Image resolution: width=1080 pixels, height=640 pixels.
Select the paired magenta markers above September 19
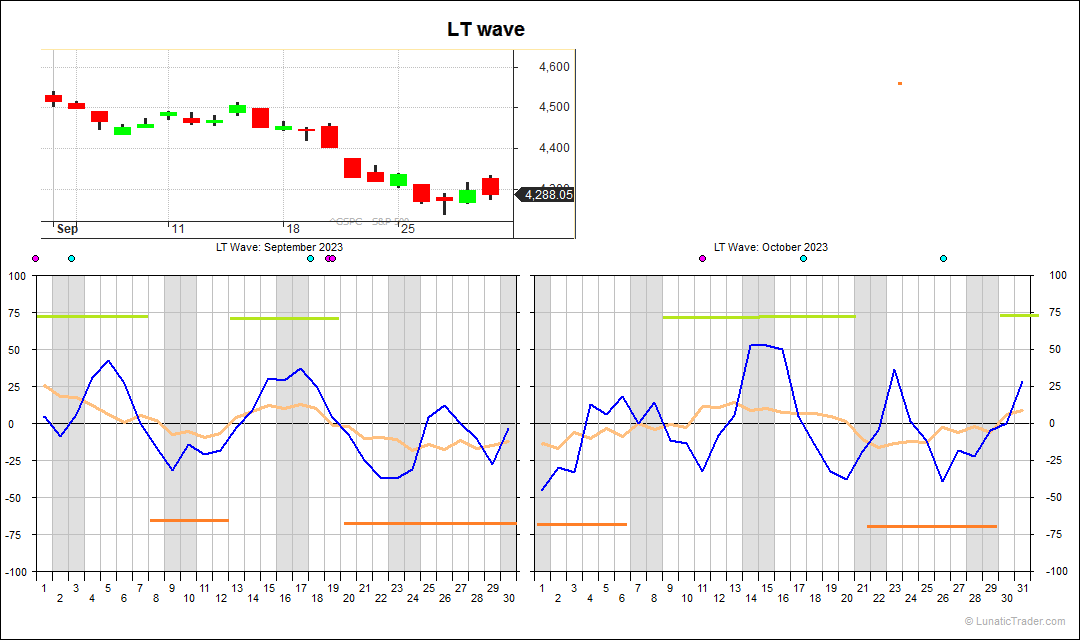(328, 257)
